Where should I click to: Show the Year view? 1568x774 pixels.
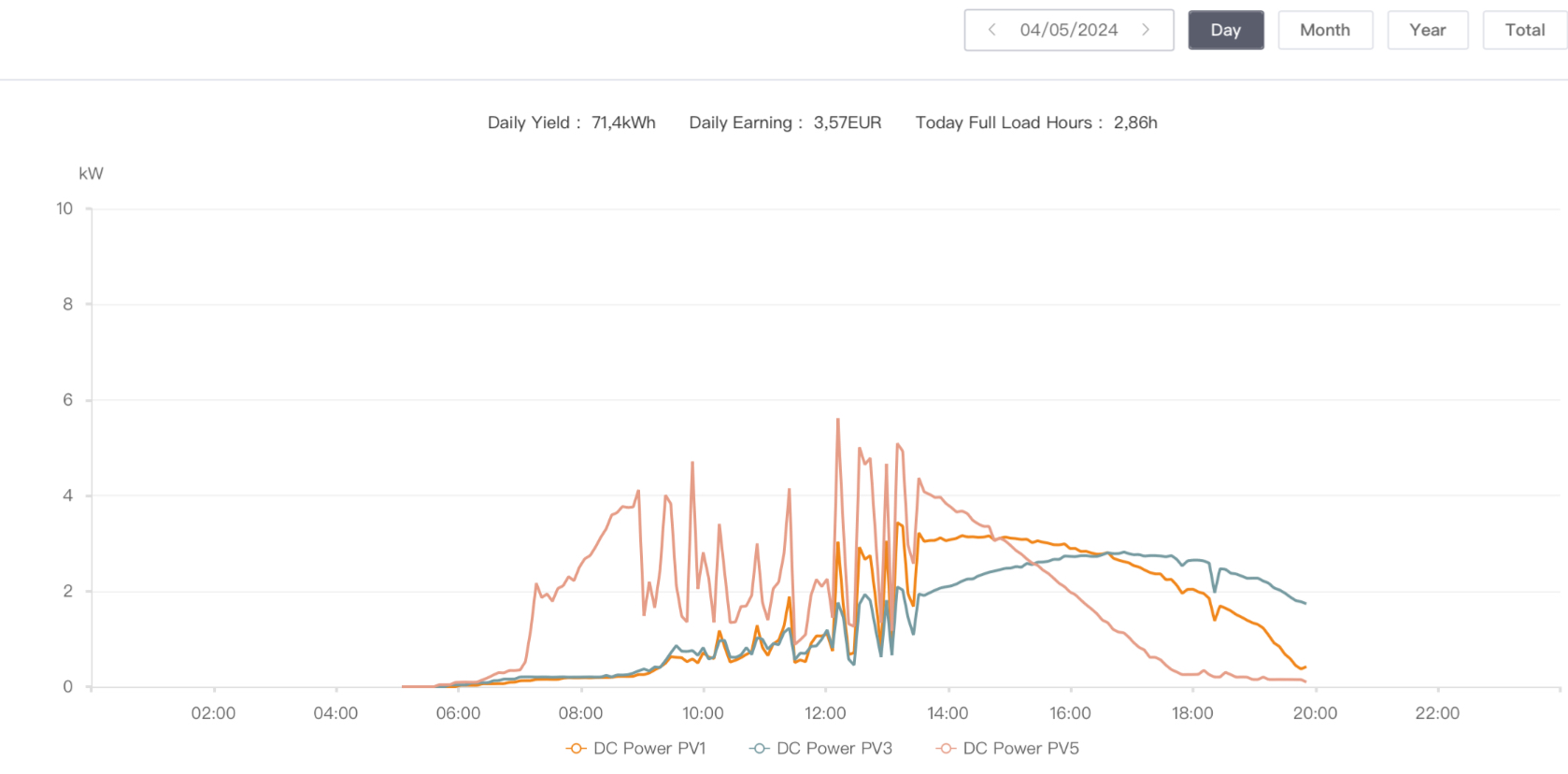point(1427,30)
